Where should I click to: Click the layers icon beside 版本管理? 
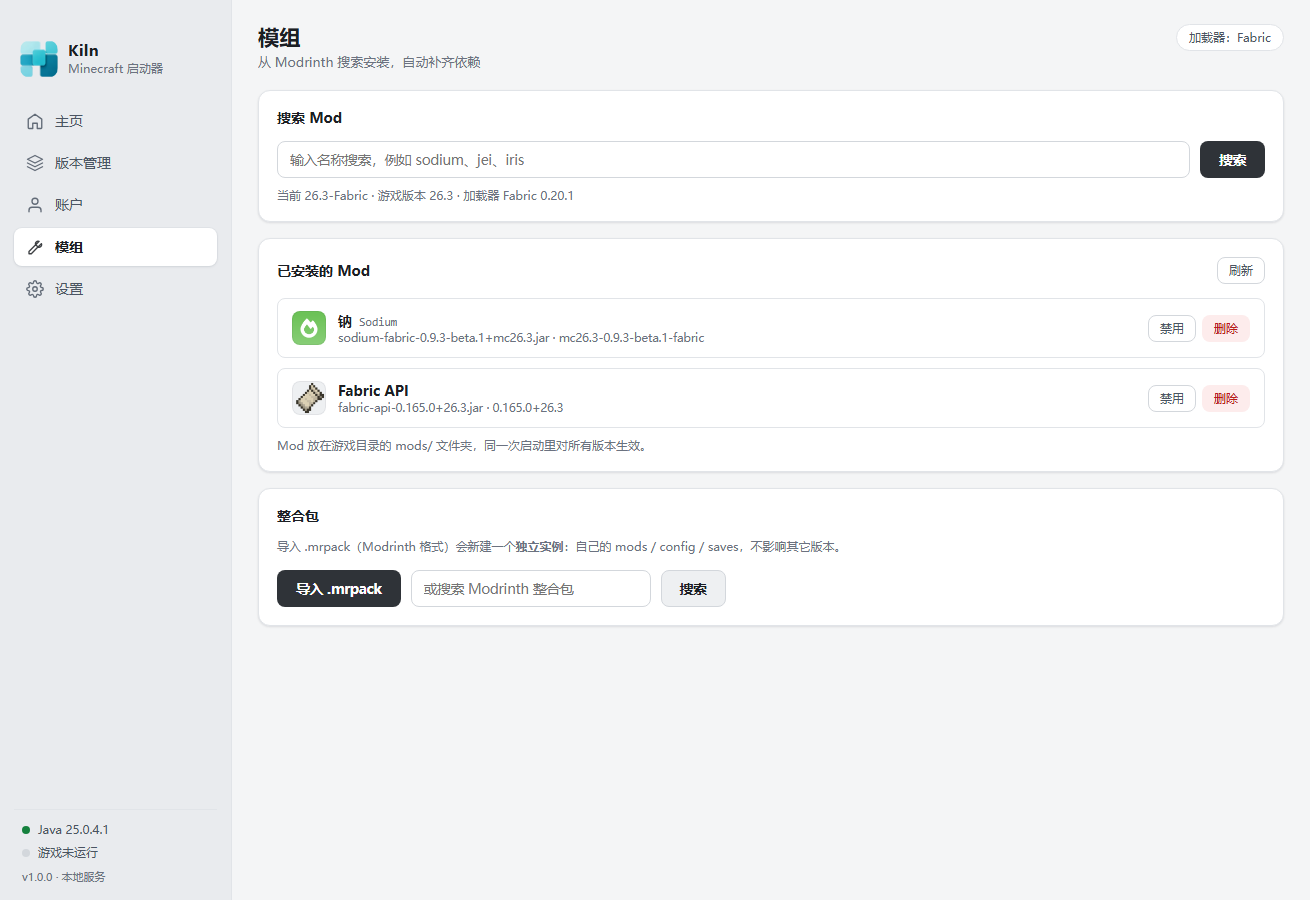pyautogui.click(x=35, y=163)
